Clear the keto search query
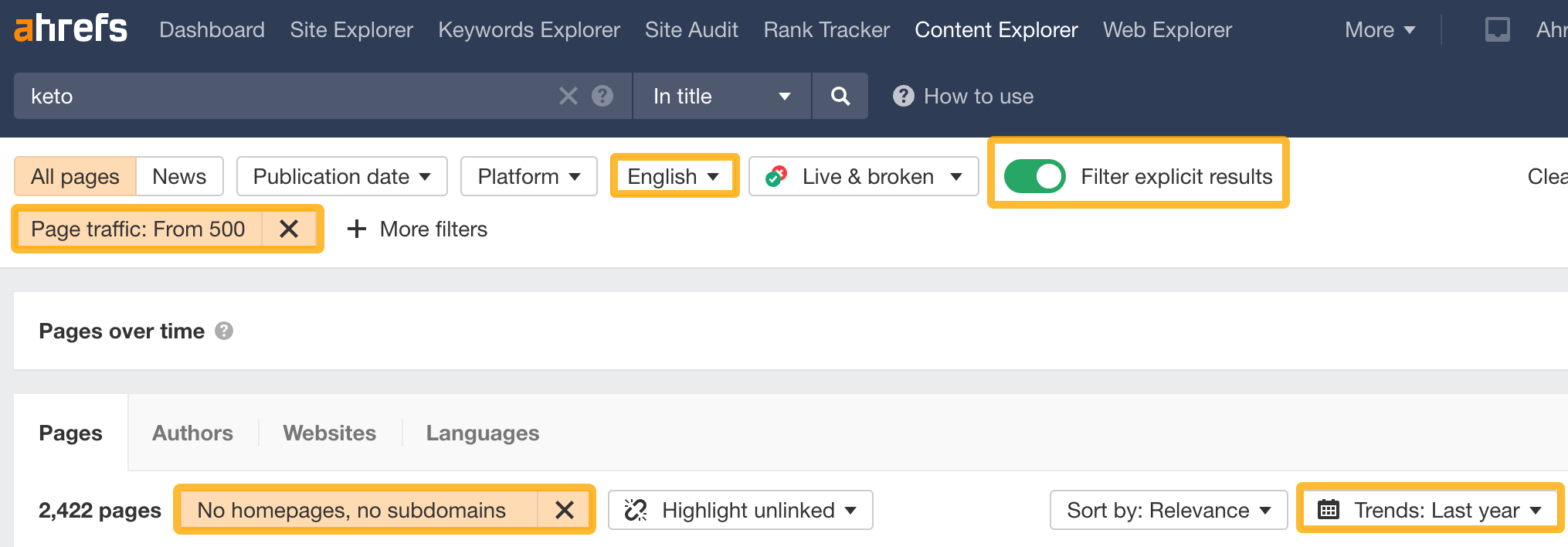 pos(568,96)
